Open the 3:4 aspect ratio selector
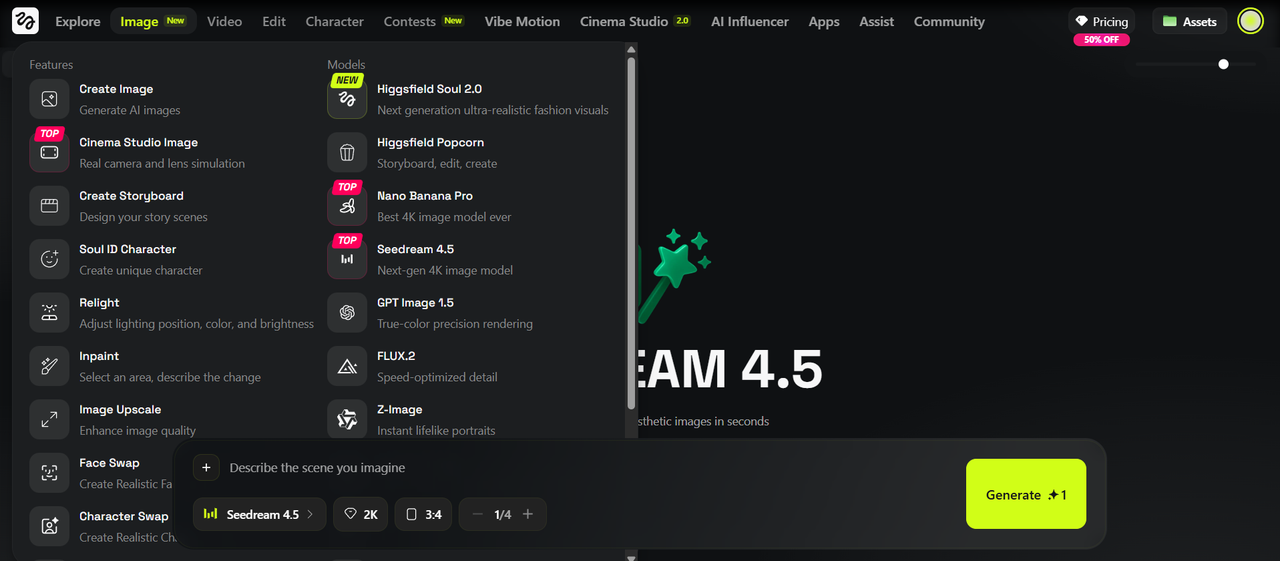This screenshot has width=1280, height=561. click(x=424, y=514)
